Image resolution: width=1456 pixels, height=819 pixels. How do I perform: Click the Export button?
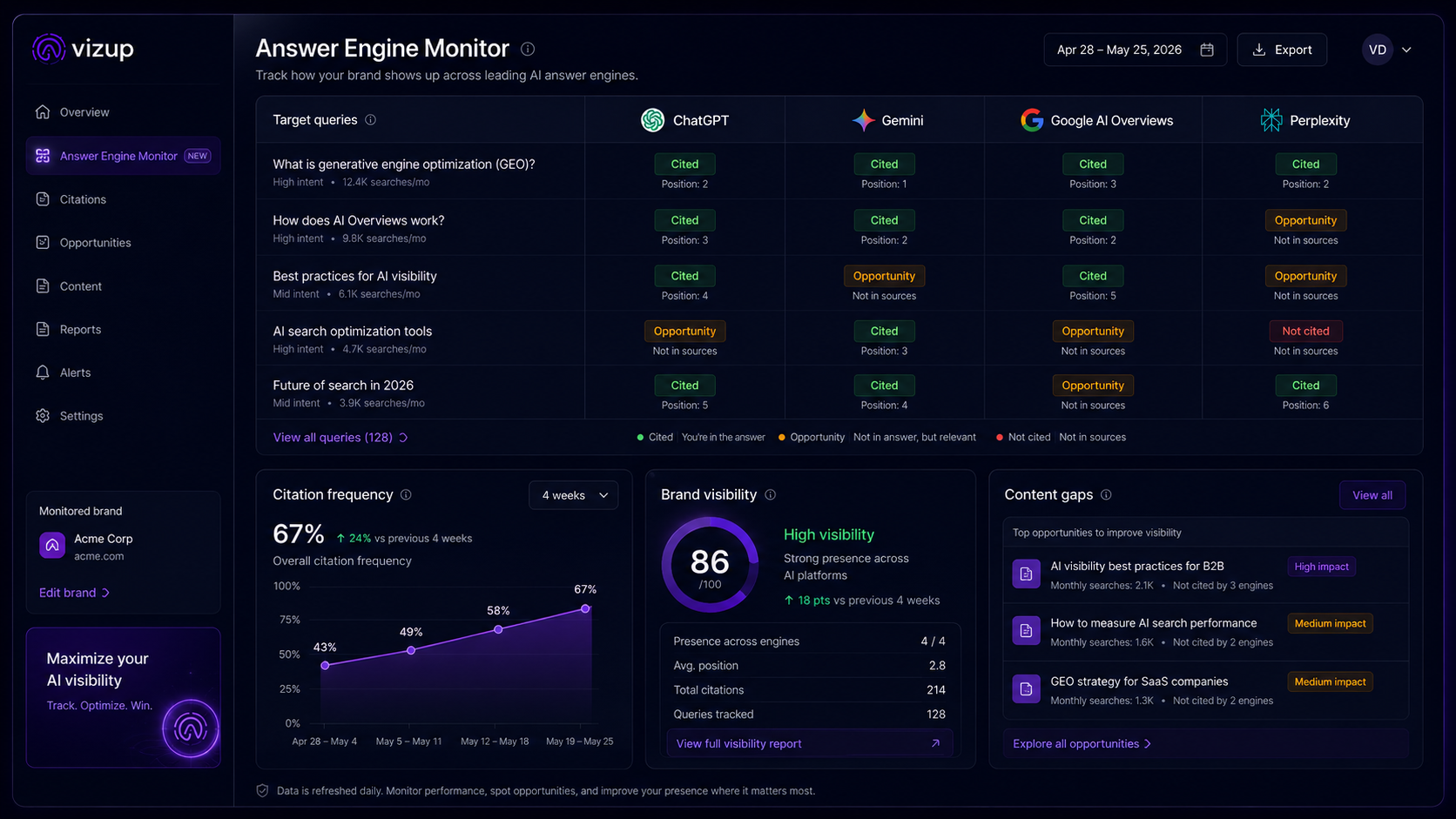coord(1282,50)
